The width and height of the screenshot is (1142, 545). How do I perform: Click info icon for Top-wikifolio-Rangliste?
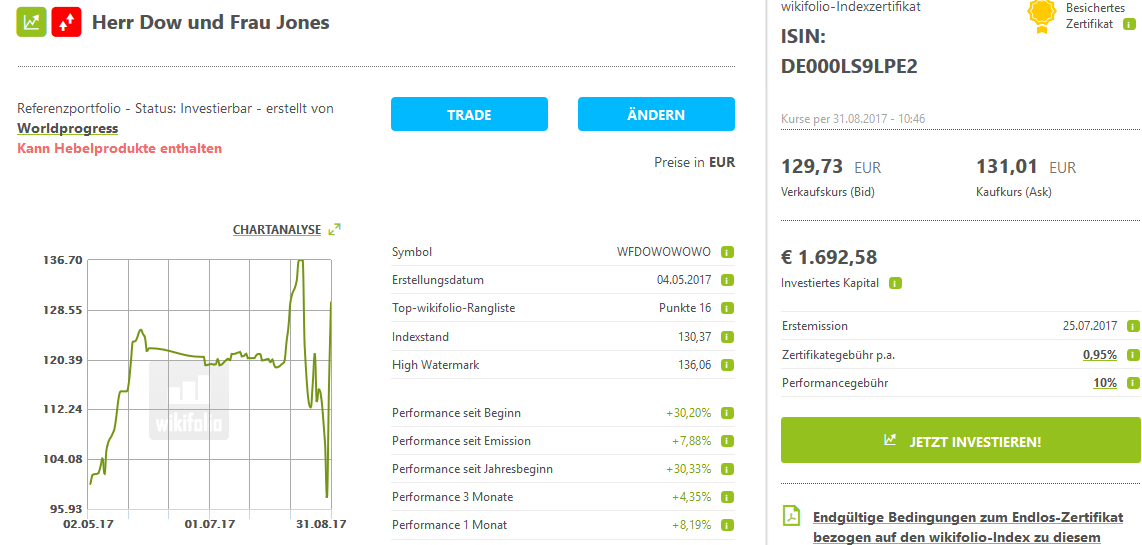[728, 308]
